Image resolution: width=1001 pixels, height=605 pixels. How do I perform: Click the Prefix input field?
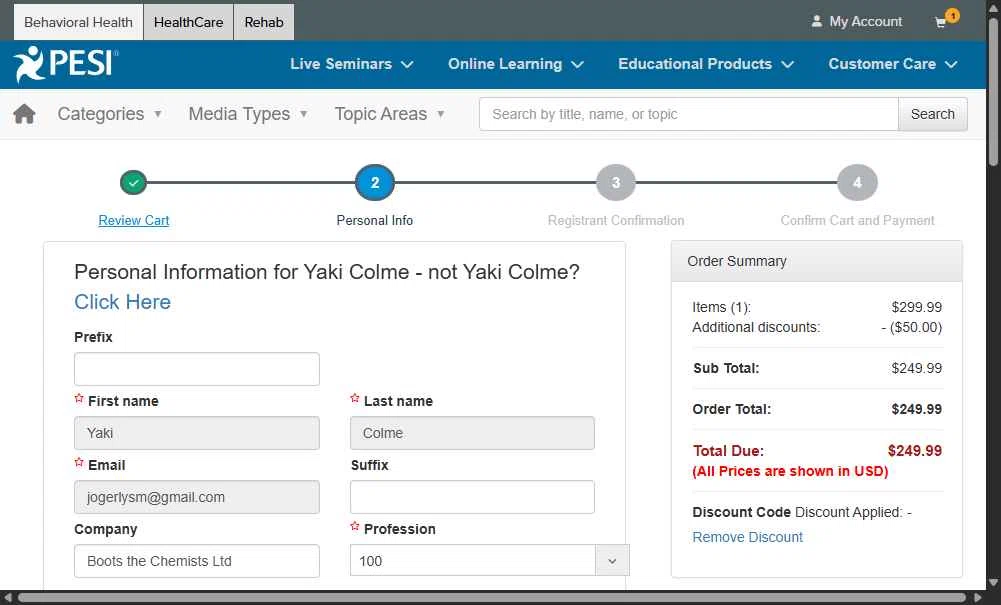point(197,369)
